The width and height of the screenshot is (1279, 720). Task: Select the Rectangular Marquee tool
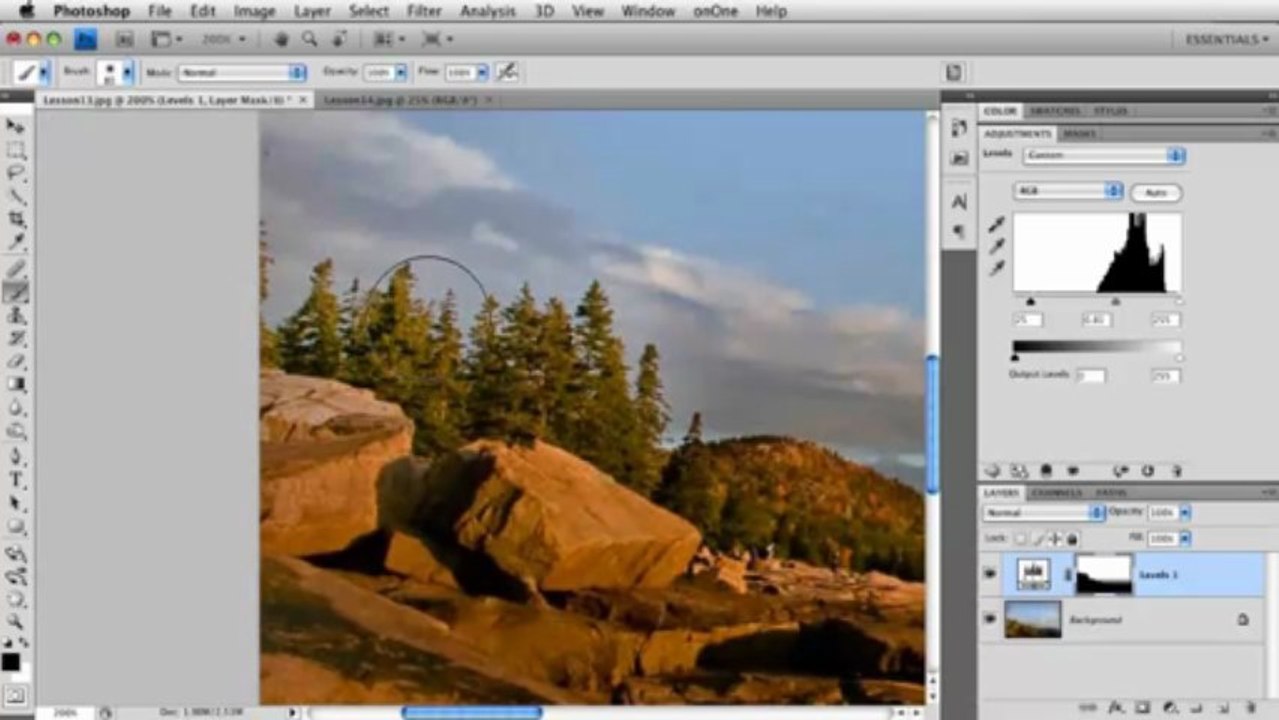tap(15, 150)
